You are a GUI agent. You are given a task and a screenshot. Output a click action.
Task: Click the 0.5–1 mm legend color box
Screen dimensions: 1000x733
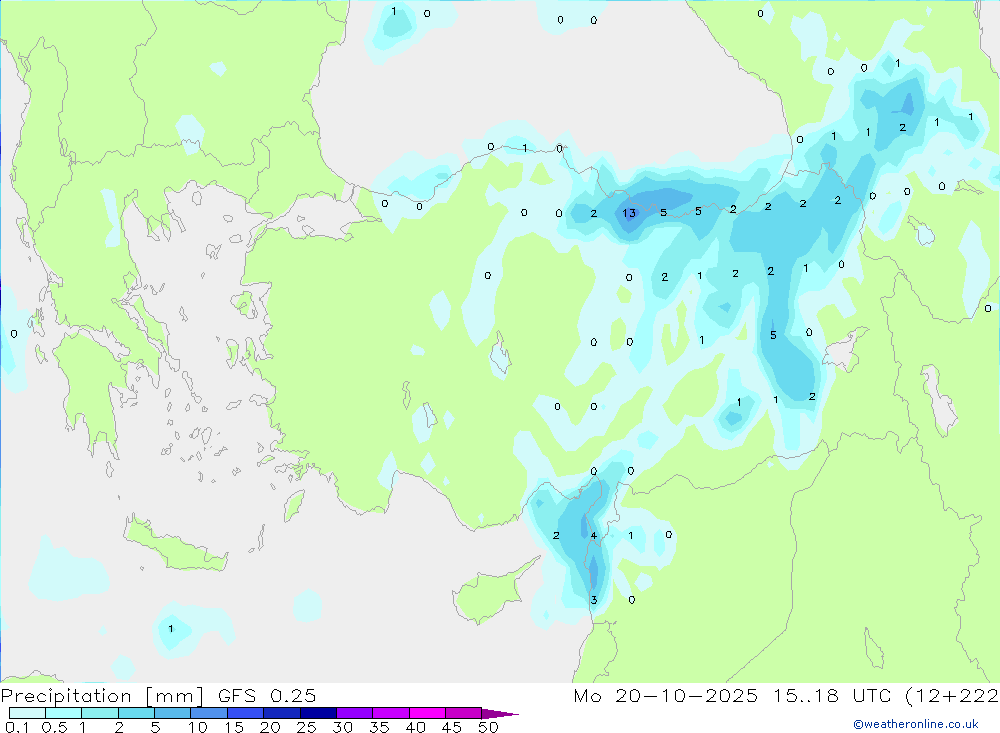tap(64, 713)
